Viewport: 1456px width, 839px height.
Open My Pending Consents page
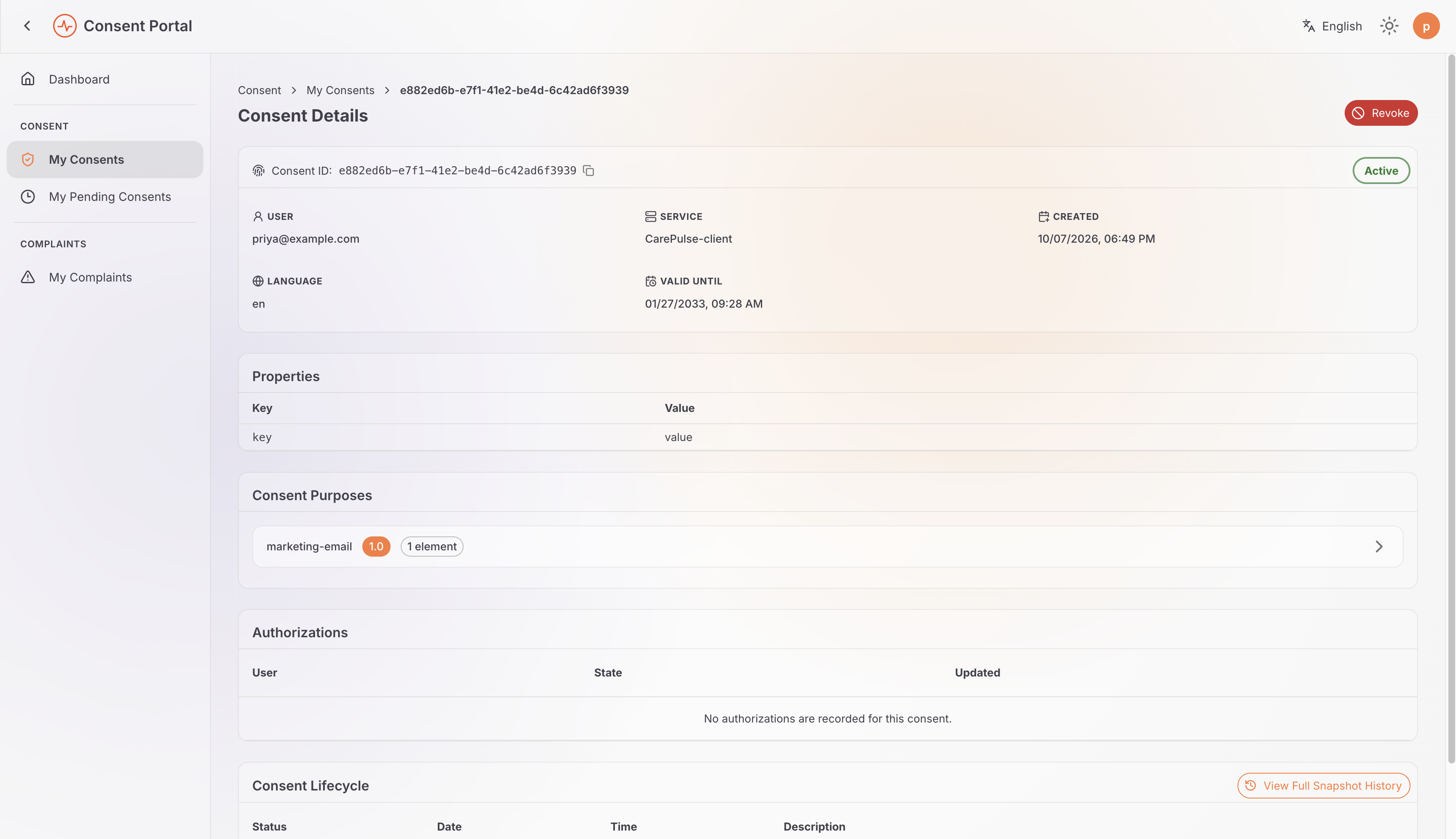tap(105, 197)
